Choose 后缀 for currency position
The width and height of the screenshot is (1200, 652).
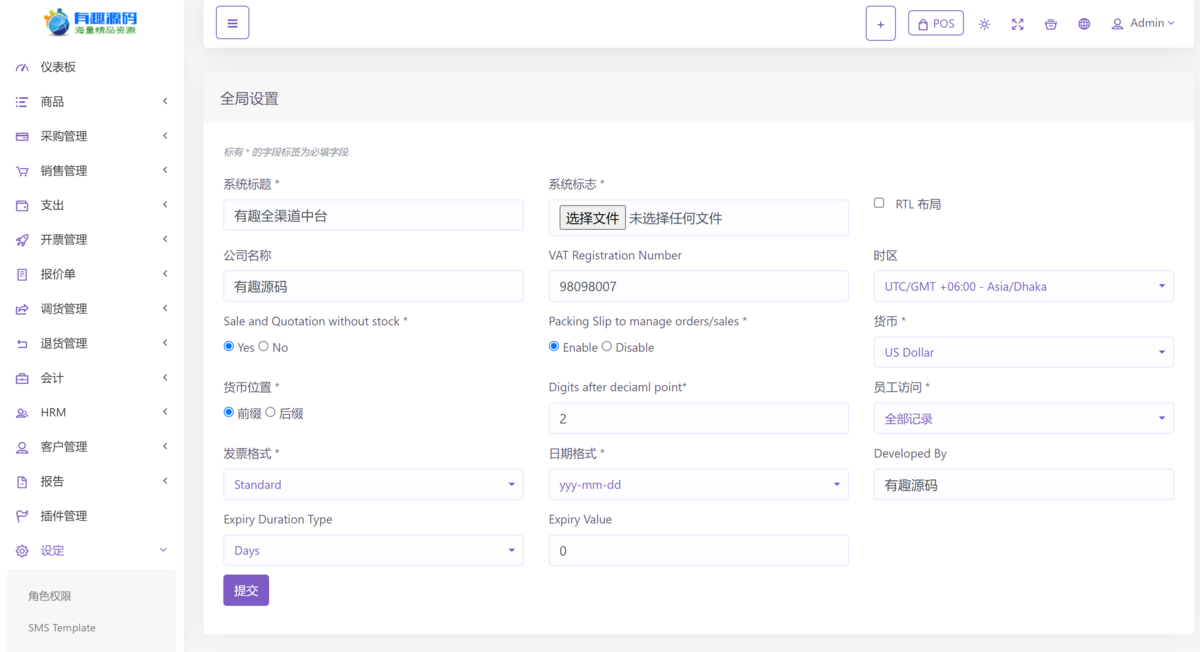click(270, 413)
